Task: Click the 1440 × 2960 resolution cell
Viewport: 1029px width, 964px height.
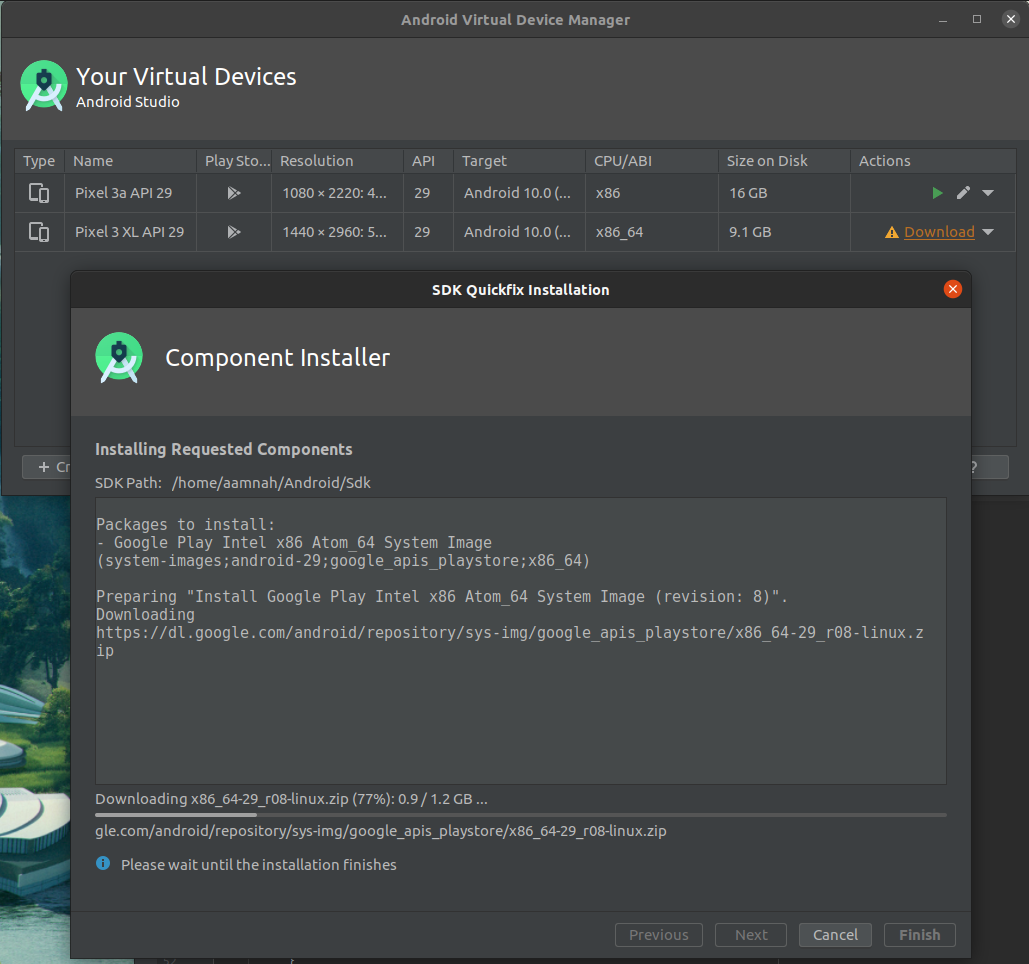Action: tap(337, 232)
